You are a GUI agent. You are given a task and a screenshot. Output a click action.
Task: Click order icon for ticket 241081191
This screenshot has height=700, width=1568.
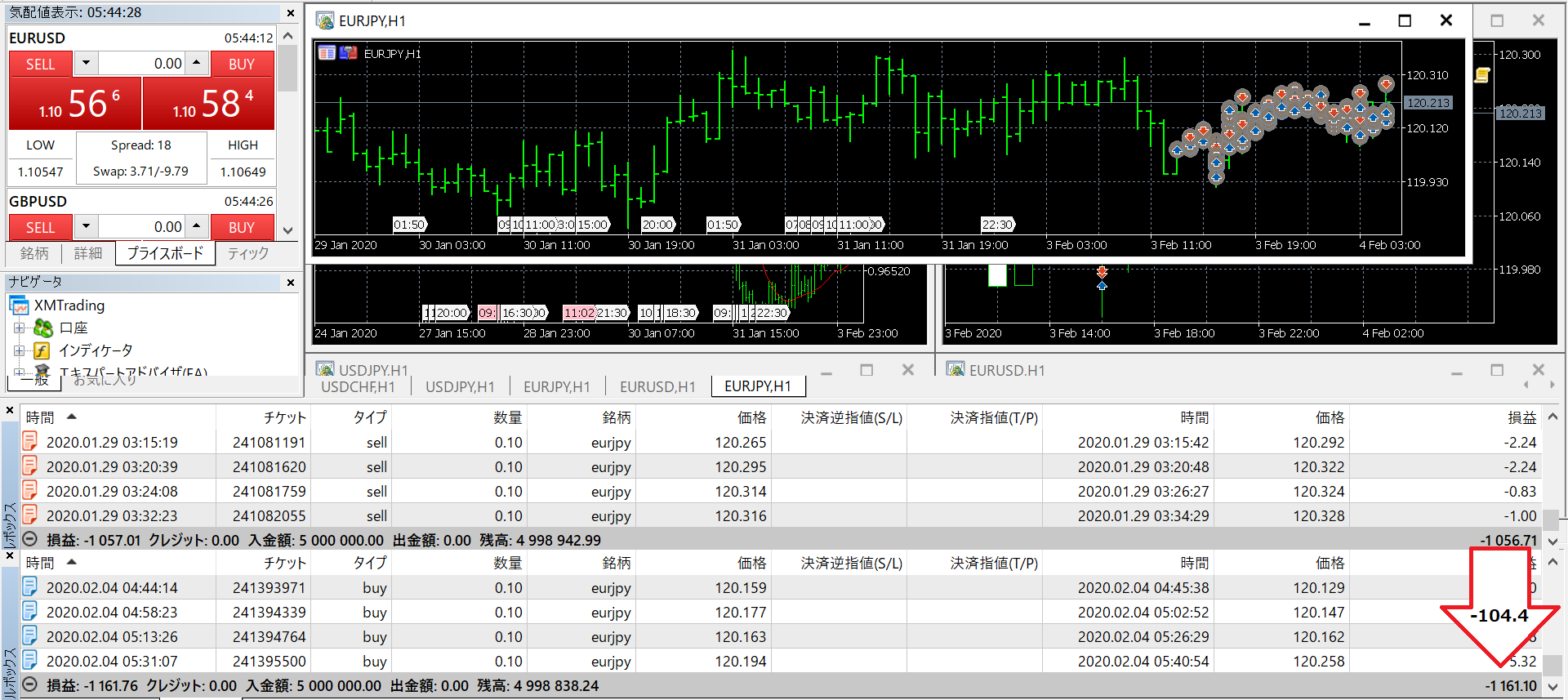point(30,442)
